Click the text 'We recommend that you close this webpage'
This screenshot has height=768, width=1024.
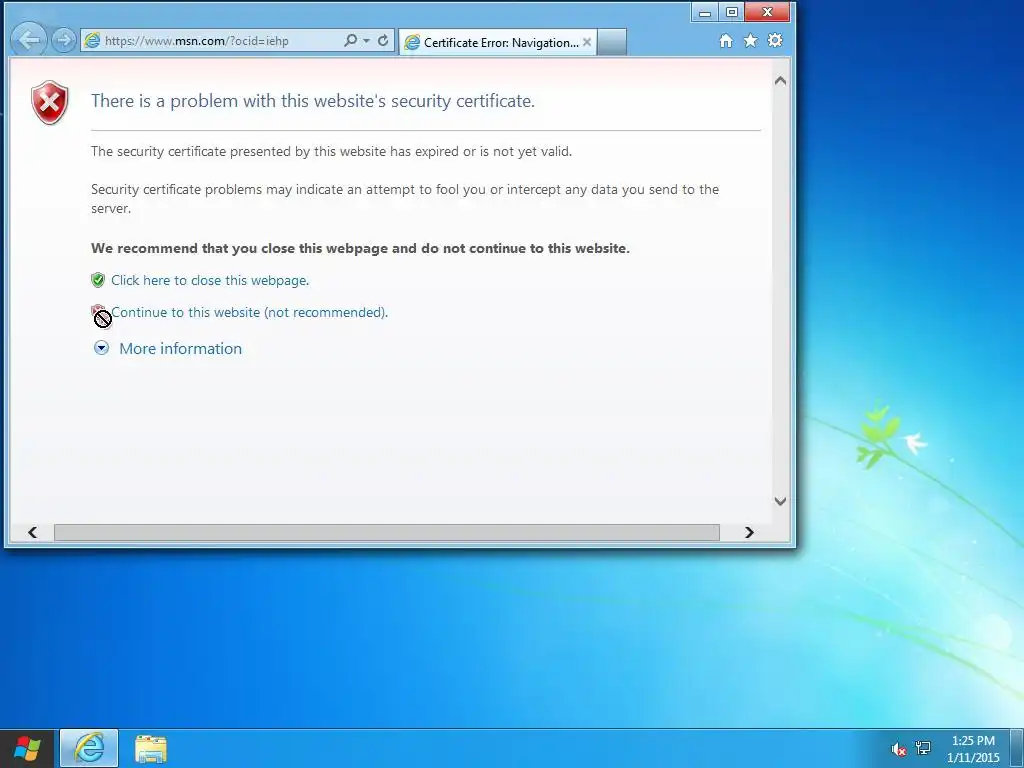click(240, 248)
